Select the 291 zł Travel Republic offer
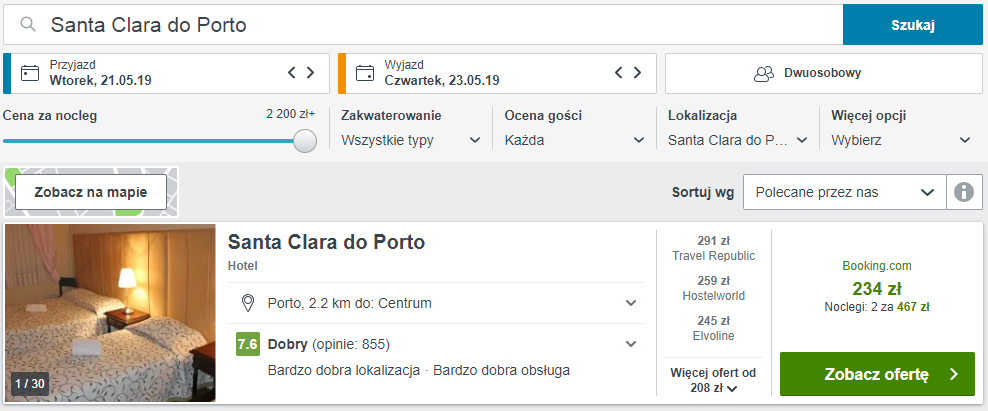 [x=713, y=248]
